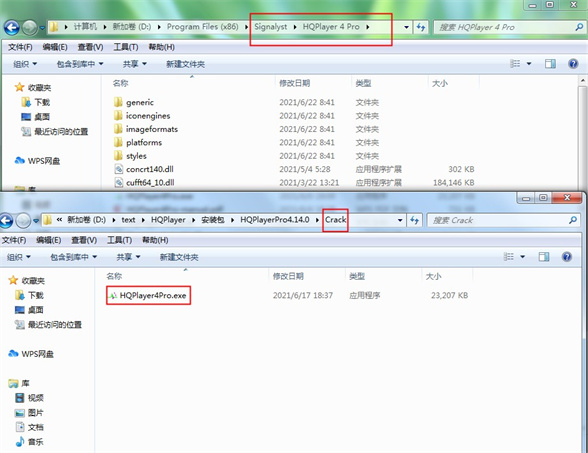Expand the 包含到库中 dropdown in the Crack window
Viewport: 588px width, 453px height.
pos(74,257)
